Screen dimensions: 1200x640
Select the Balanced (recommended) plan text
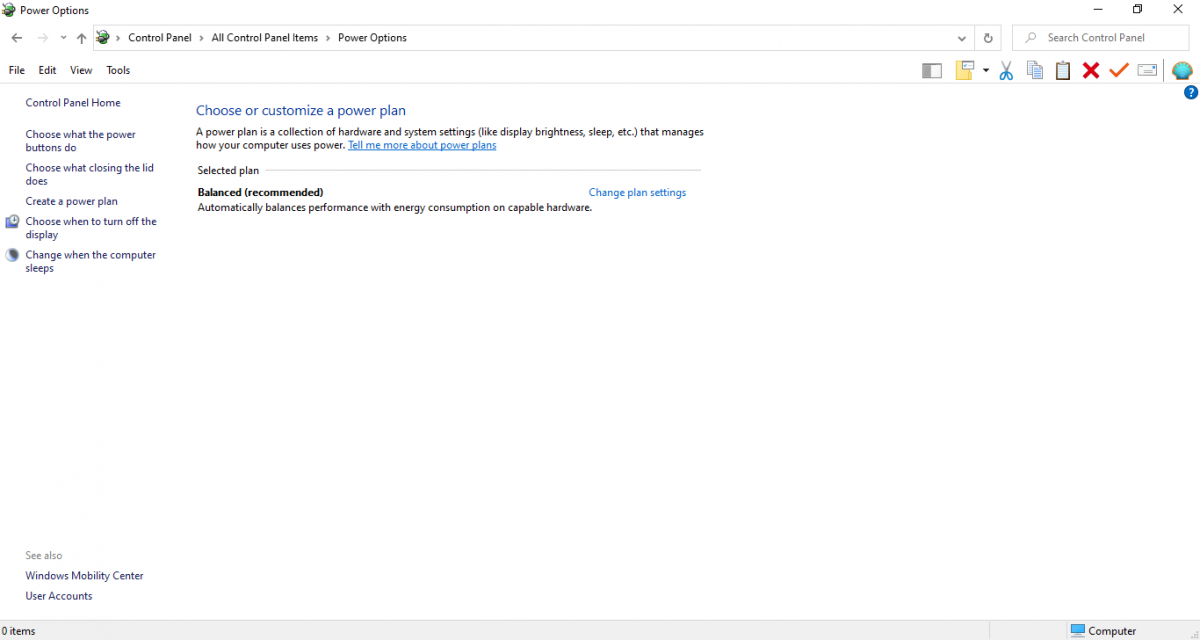pos(261,193)
